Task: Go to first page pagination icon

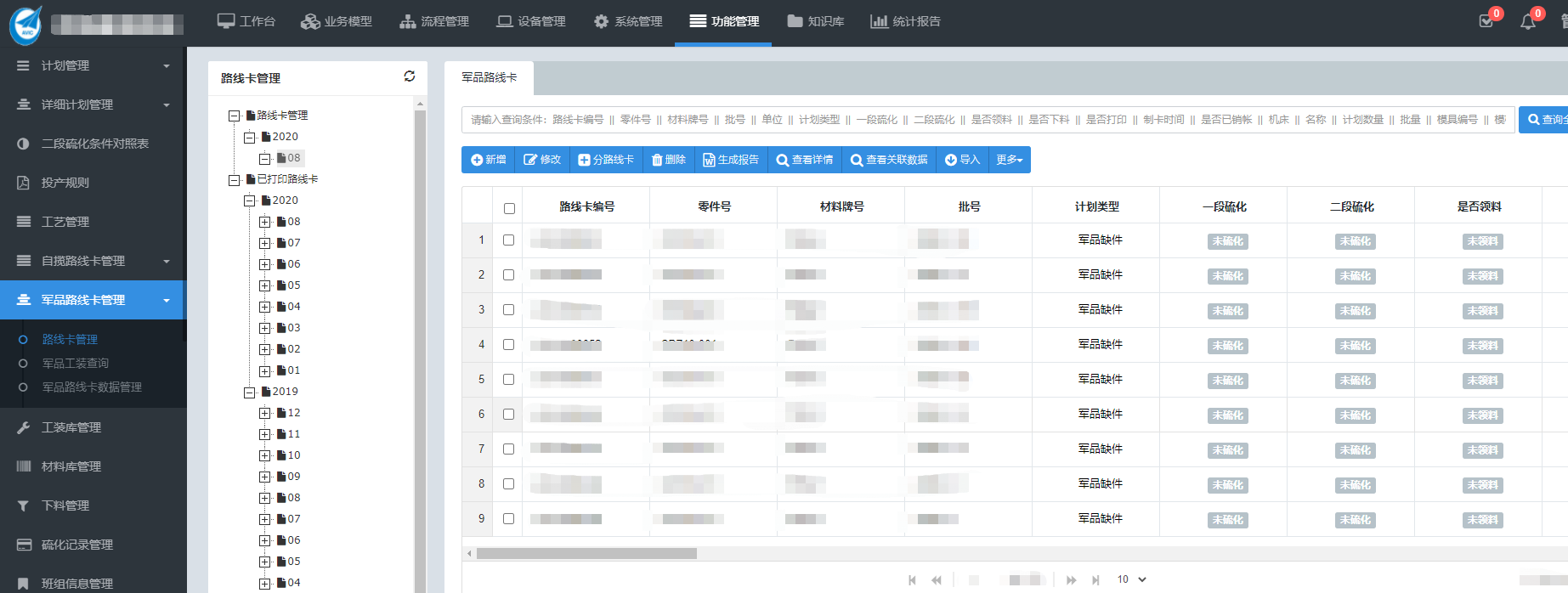Action: 912,580
